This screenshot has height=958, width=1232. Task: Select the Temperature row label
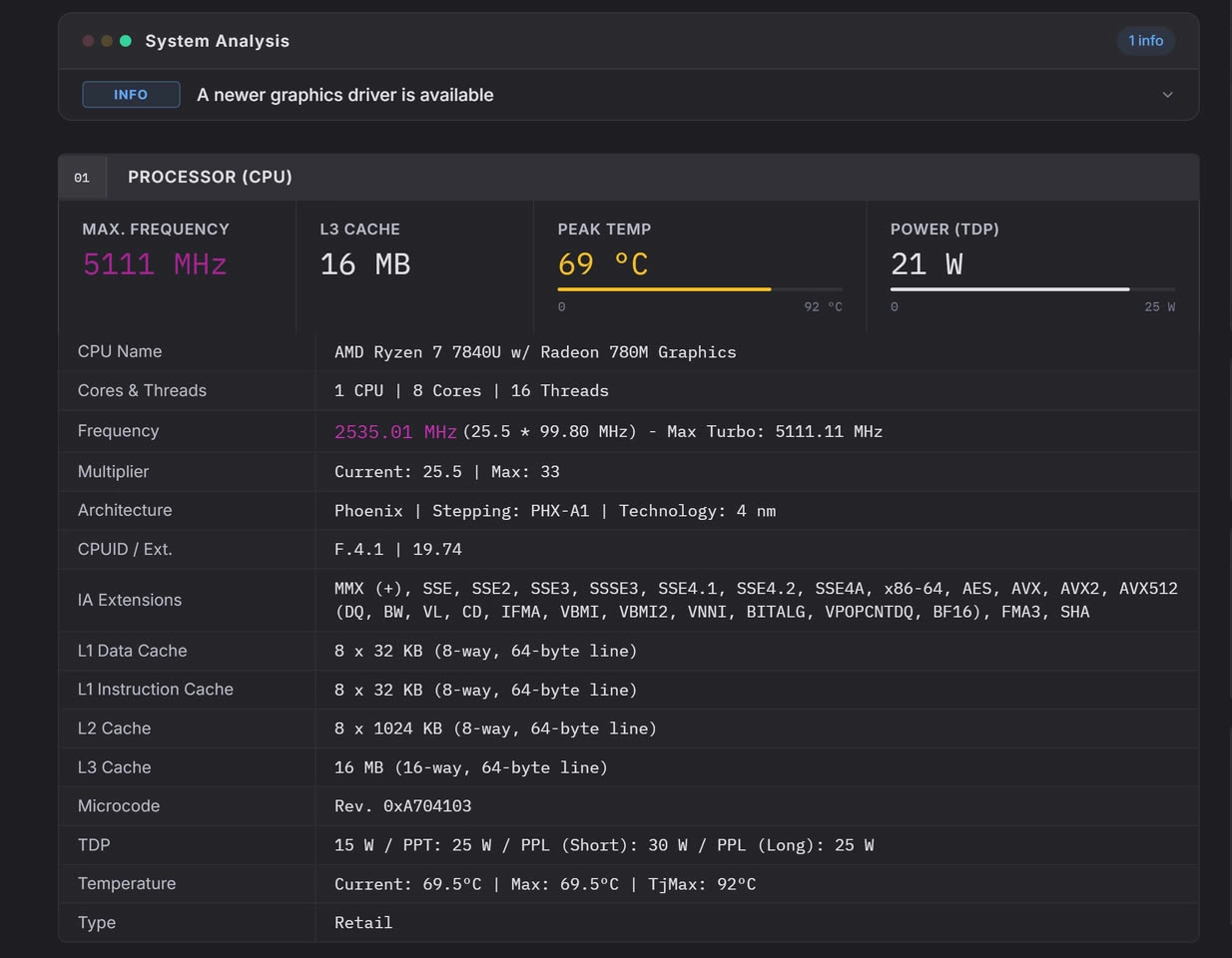click(x=127, y=884)
